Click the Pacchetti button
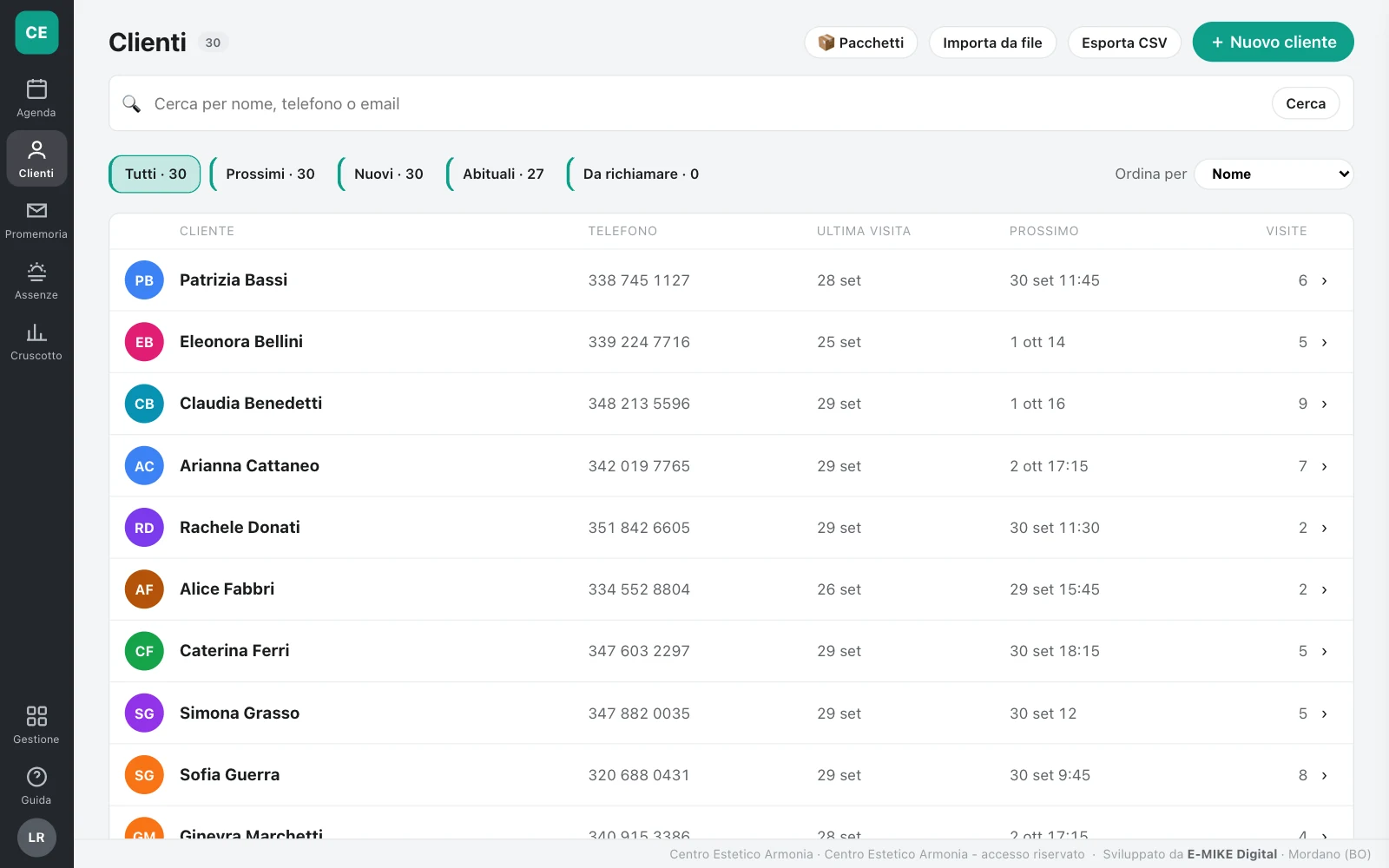This screenshot has height=868, width=1389. 861,43
